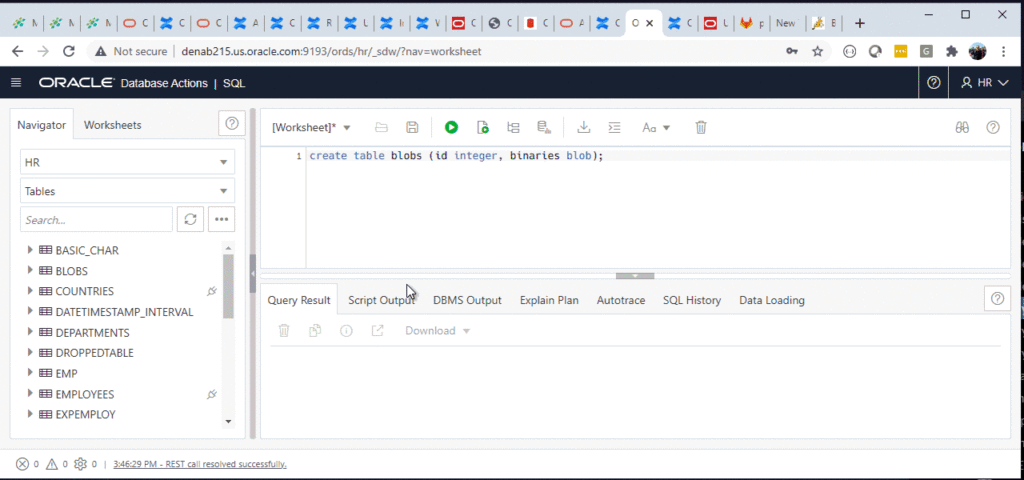This screenshot has height=480, width=1024.
Task: Collapse the Navigator panel using the splitter handle
Action: (x=253, y=273)
